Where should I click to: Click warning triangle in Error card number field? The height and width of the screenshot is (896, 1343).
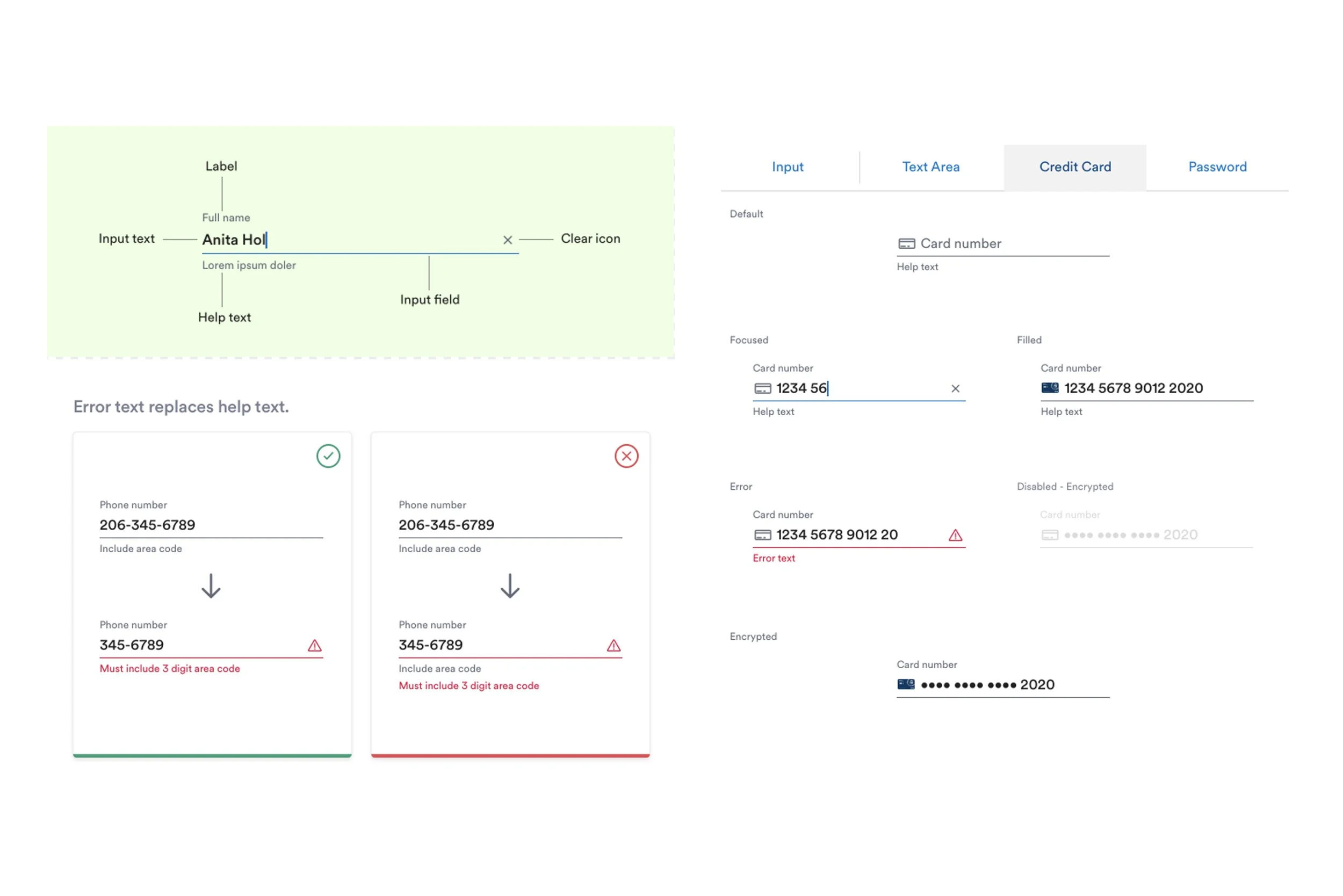pos(955,536)
